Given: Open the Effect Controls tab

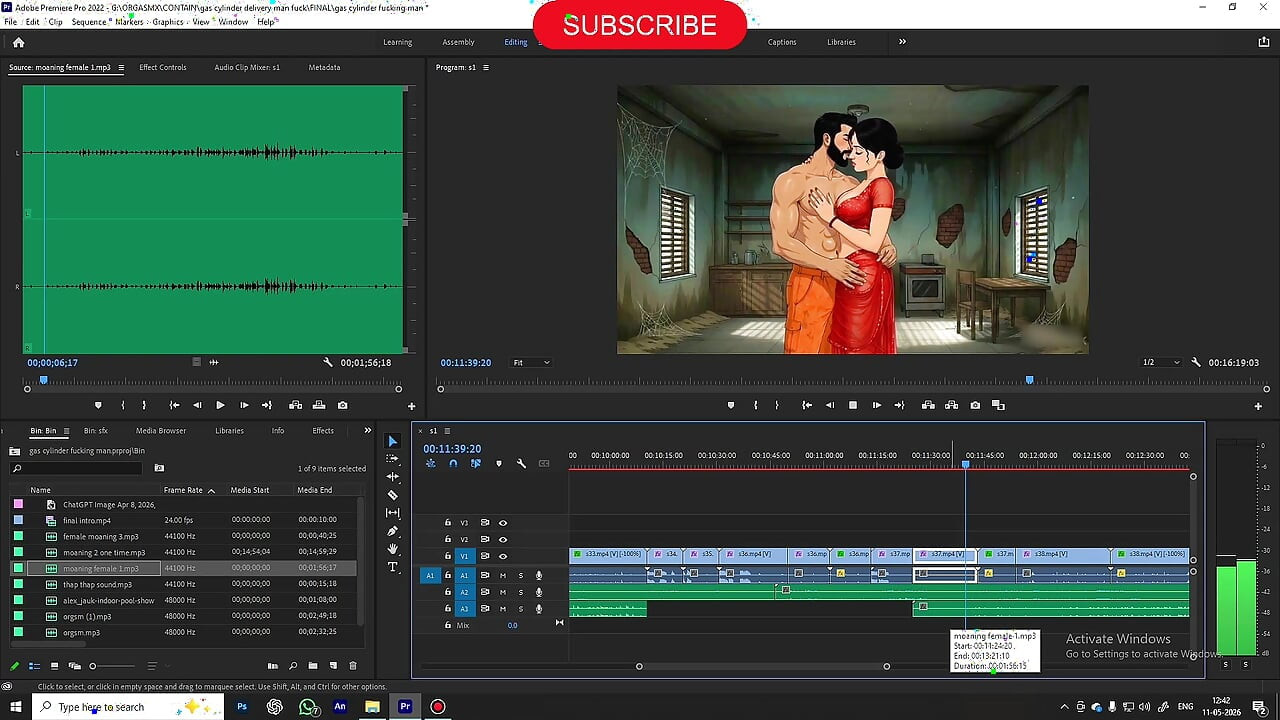Looking at the screenshot, I should [163, 67].
